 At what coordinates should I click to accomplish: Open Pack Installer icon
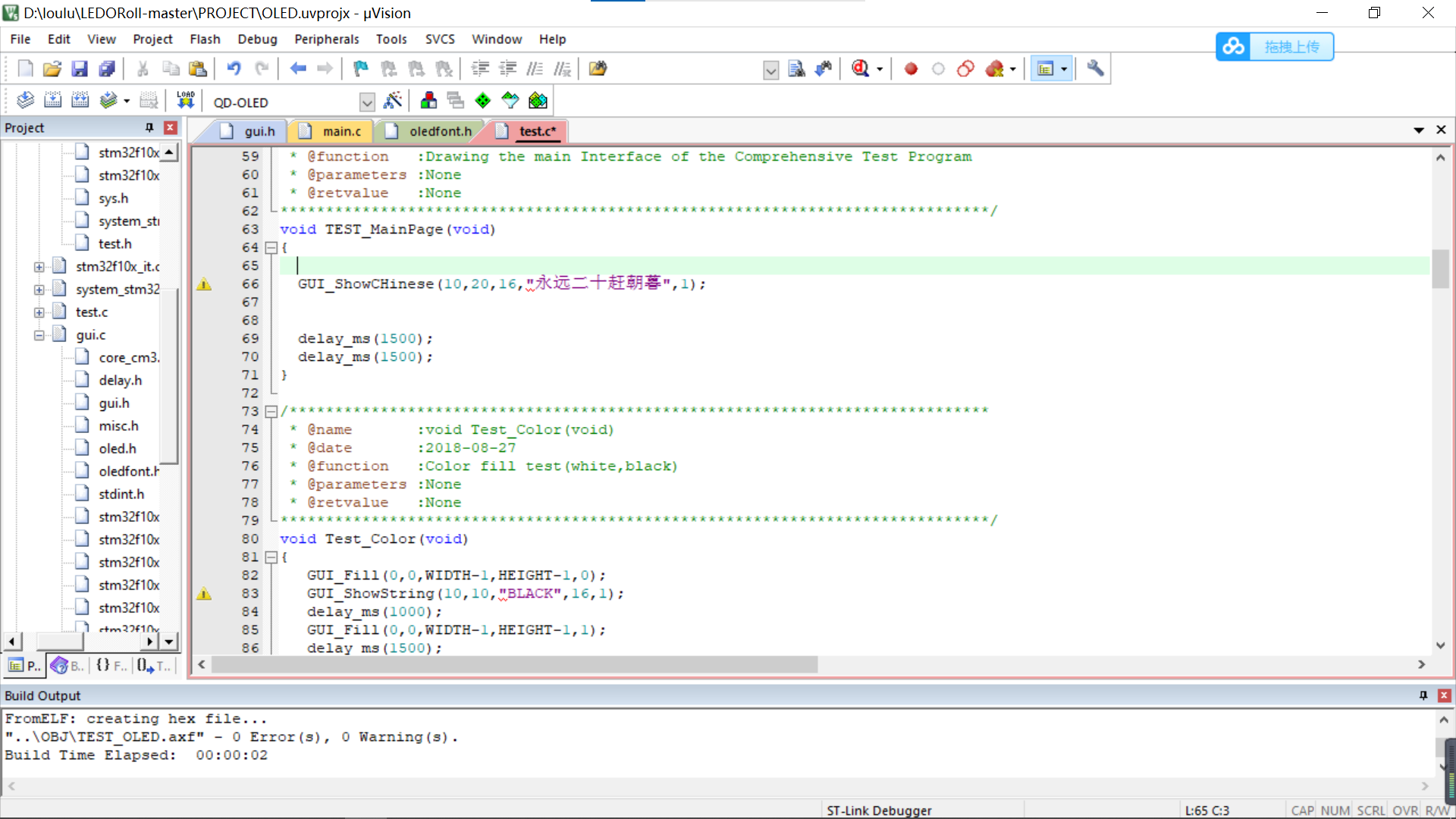538,100
